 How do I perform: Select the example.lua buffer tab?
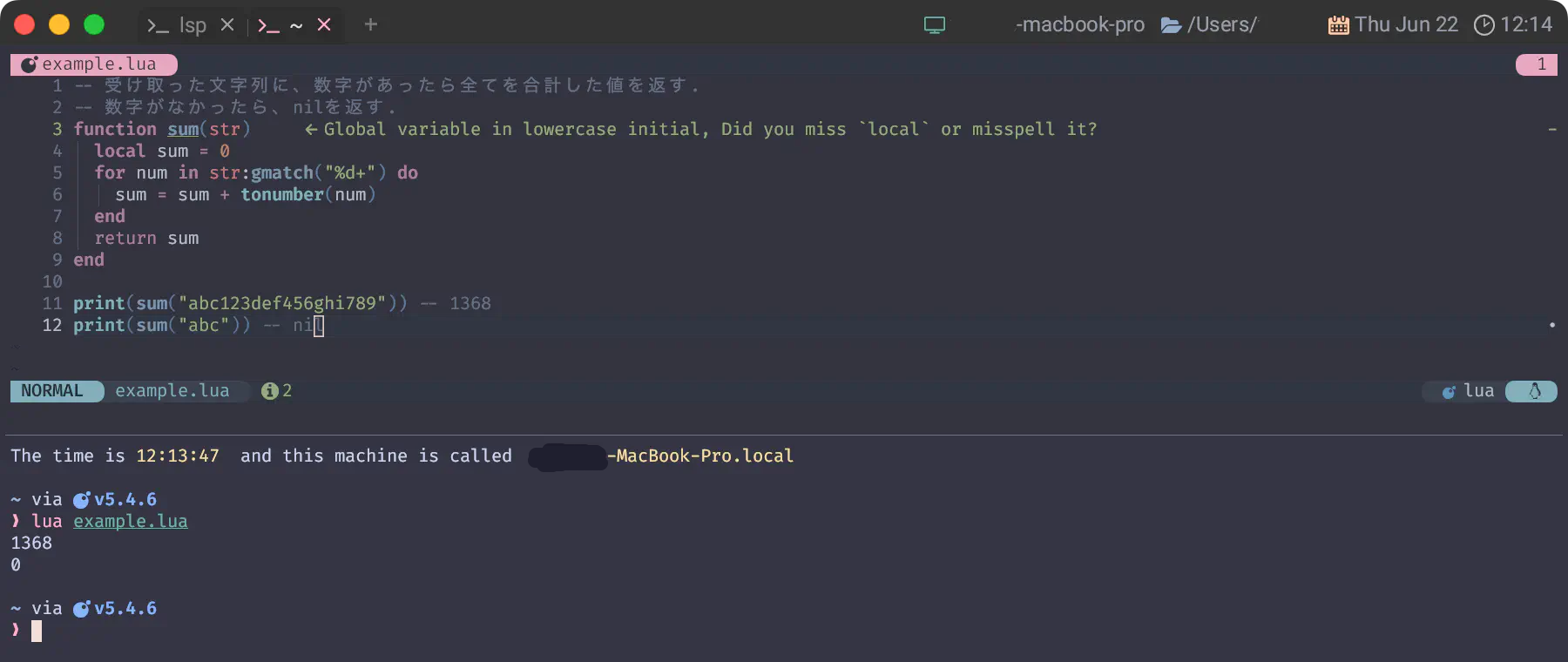(94, 64)
